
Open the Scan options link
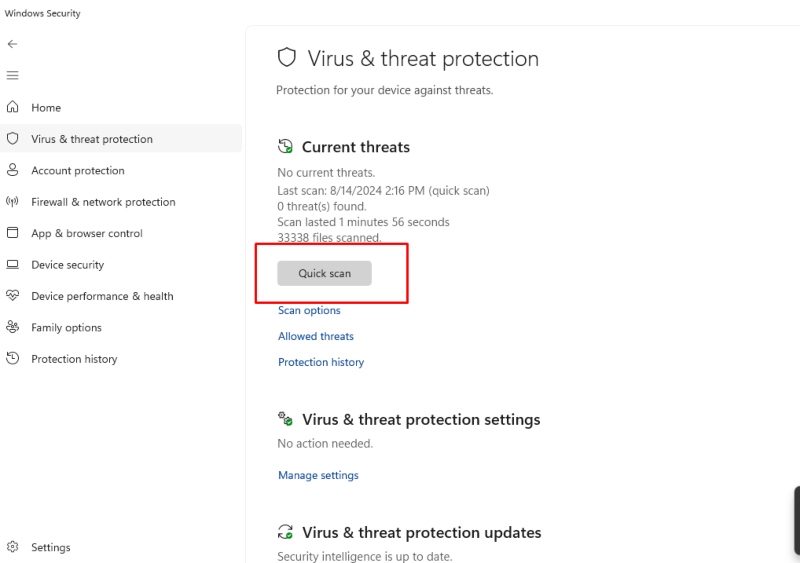pyautogui.click(x=309, y=310)
